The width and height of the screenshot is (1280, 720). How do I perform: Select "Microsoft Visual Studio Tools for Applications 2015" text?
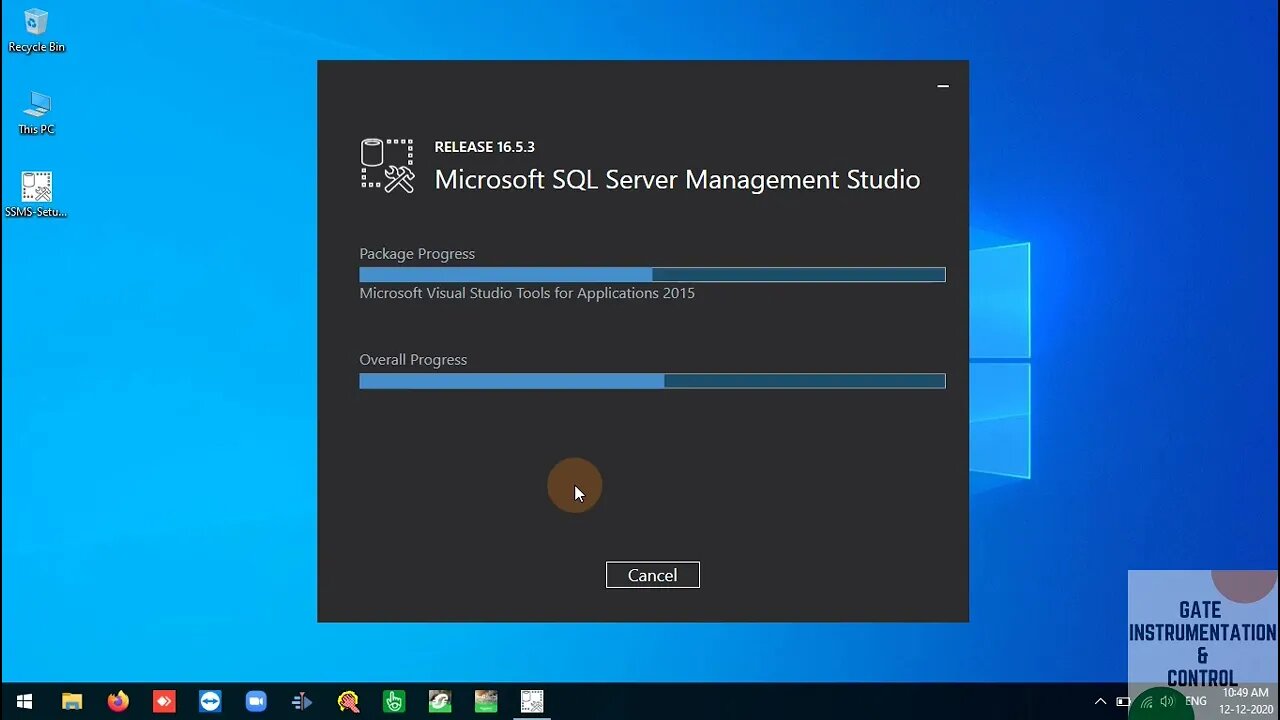(x=527, y=293)
